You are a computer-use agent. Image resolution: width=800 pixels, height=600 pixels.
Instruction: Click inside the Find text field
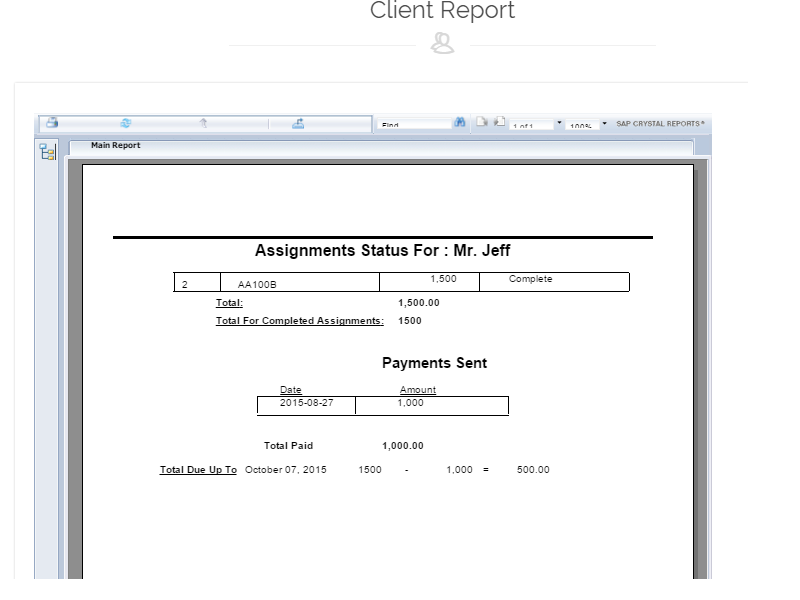(x=414, y=125)
